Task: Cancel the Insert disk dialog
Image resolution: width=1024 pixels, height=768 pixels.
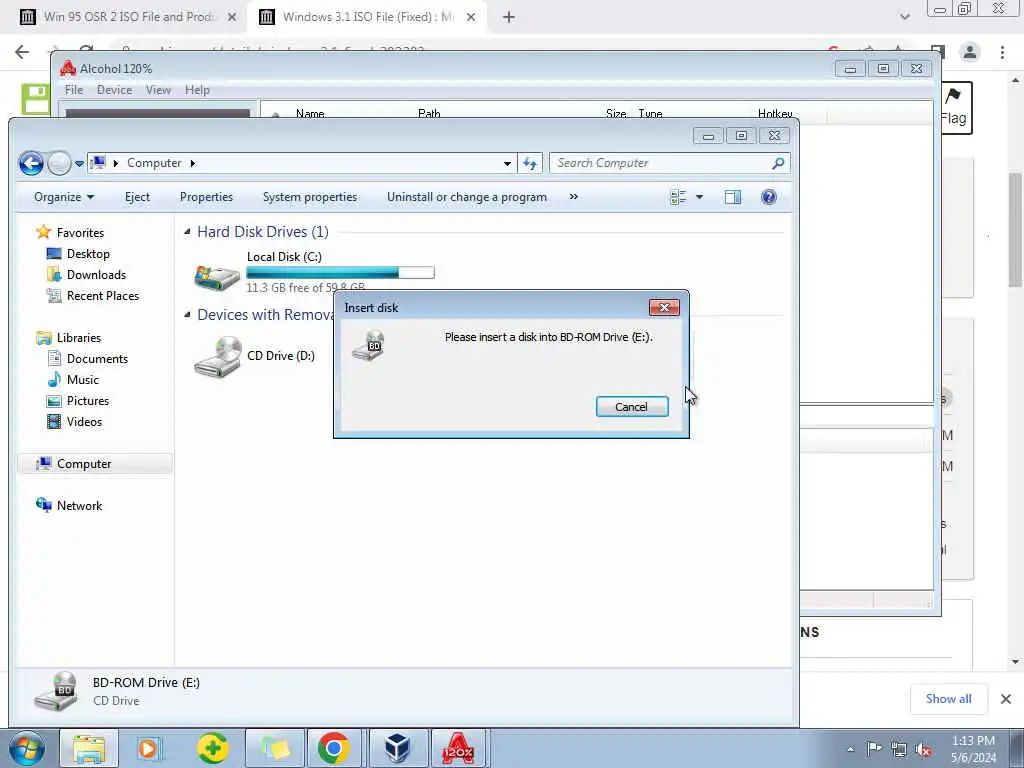Action: [632, 406]
